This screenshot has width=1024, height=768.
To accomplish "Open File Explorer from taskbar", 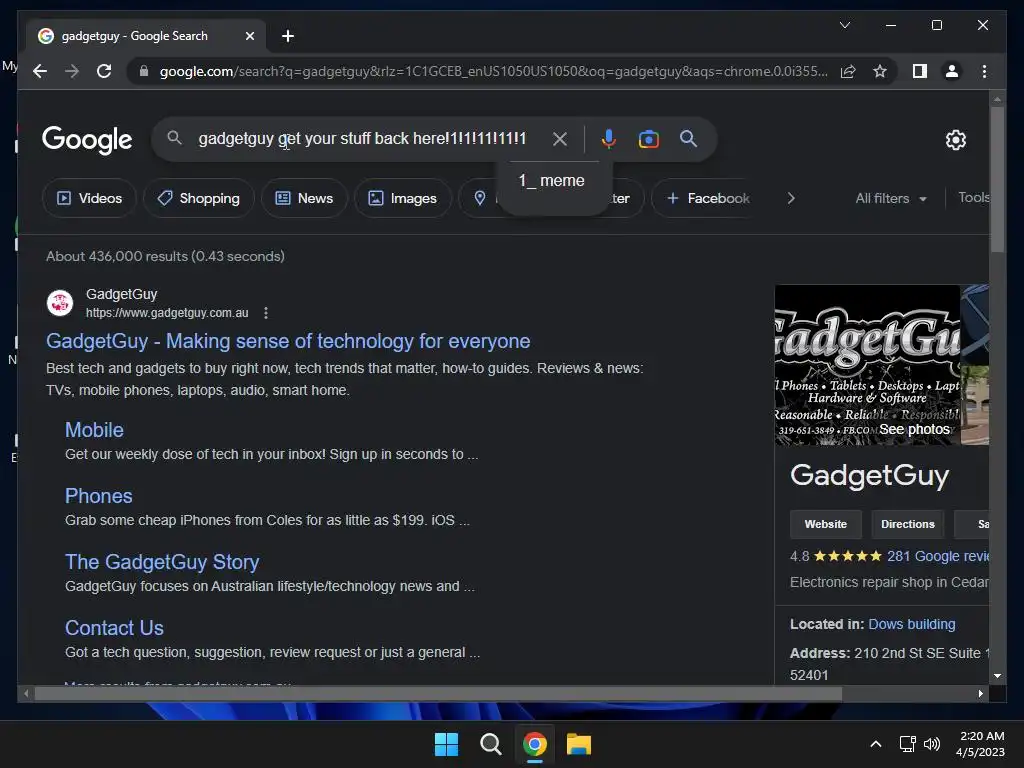I will 579,744.
